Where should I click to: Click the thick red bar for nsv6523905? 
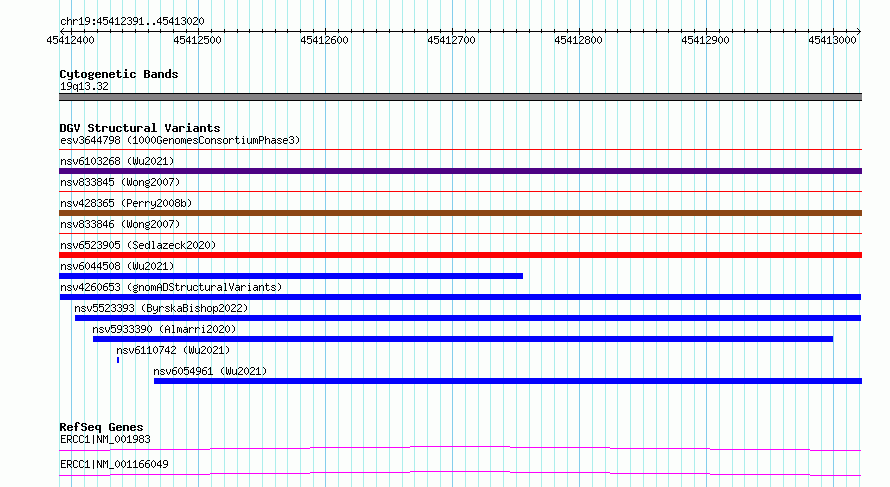(x=460, y=255)
